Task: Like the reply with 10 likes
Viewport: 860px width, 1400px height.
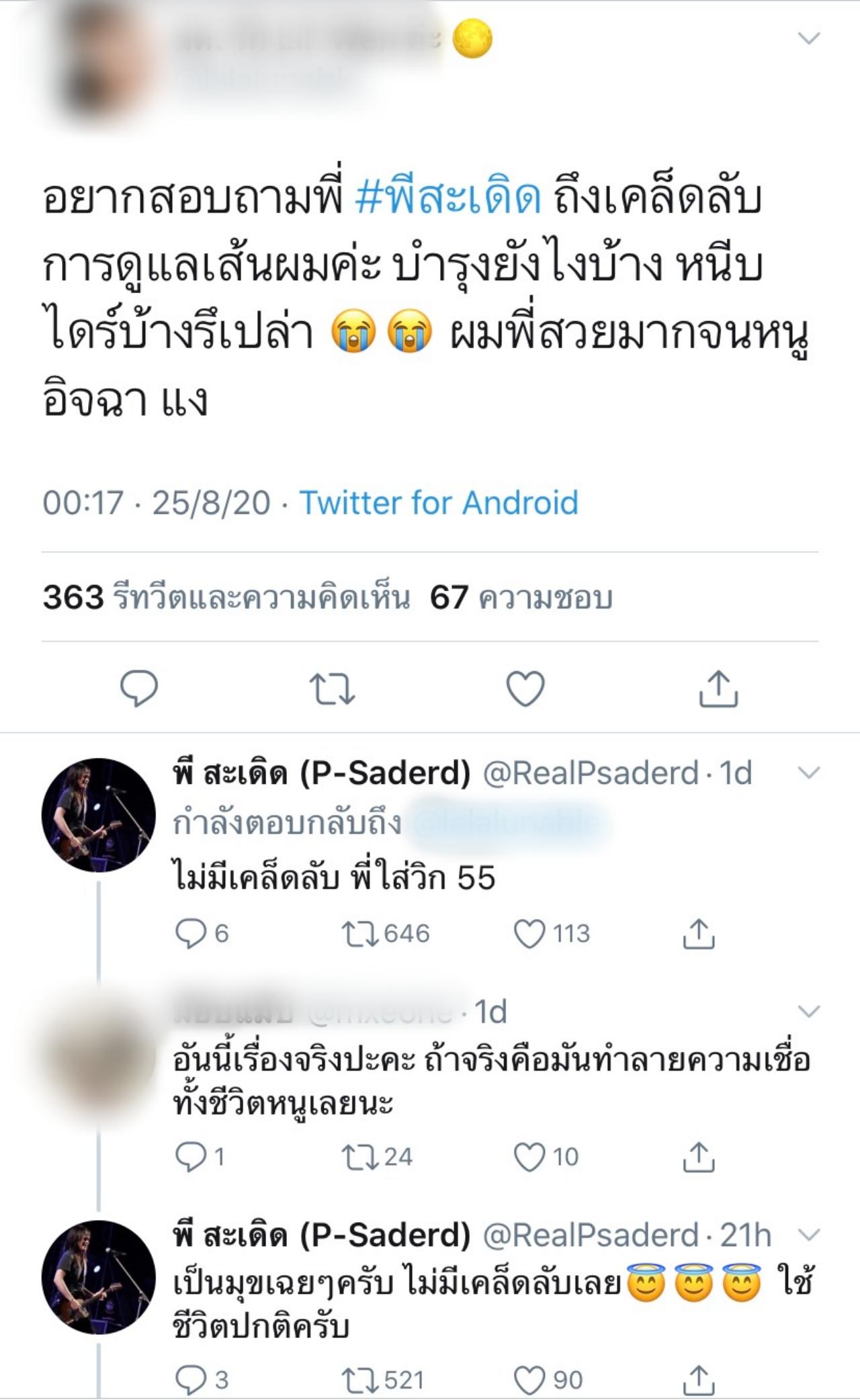Action: pyautogui.click(x=529, y=1157)
